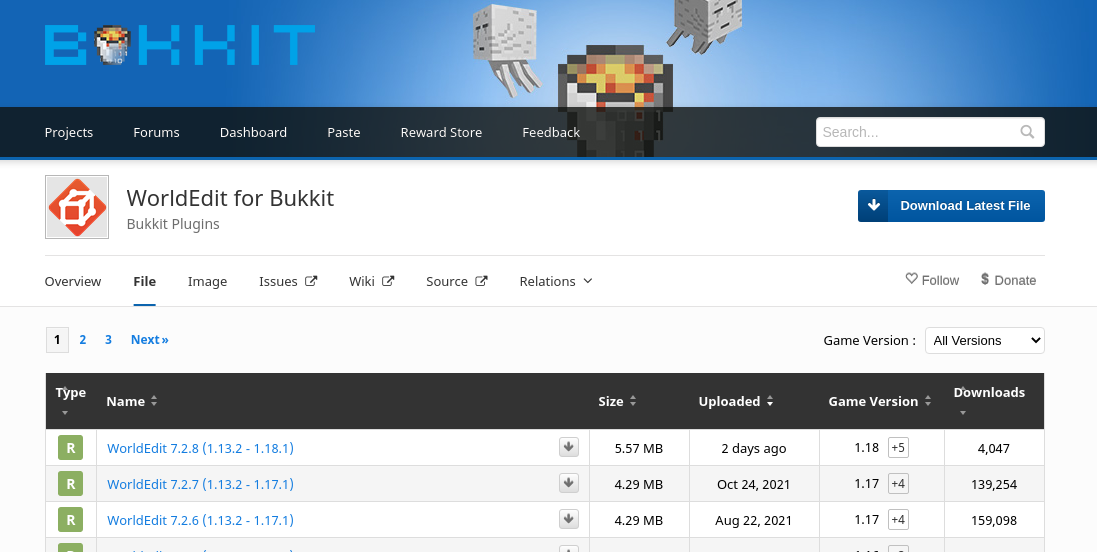
Task: Sort table by Type column arrows
Action: [65, 401]
